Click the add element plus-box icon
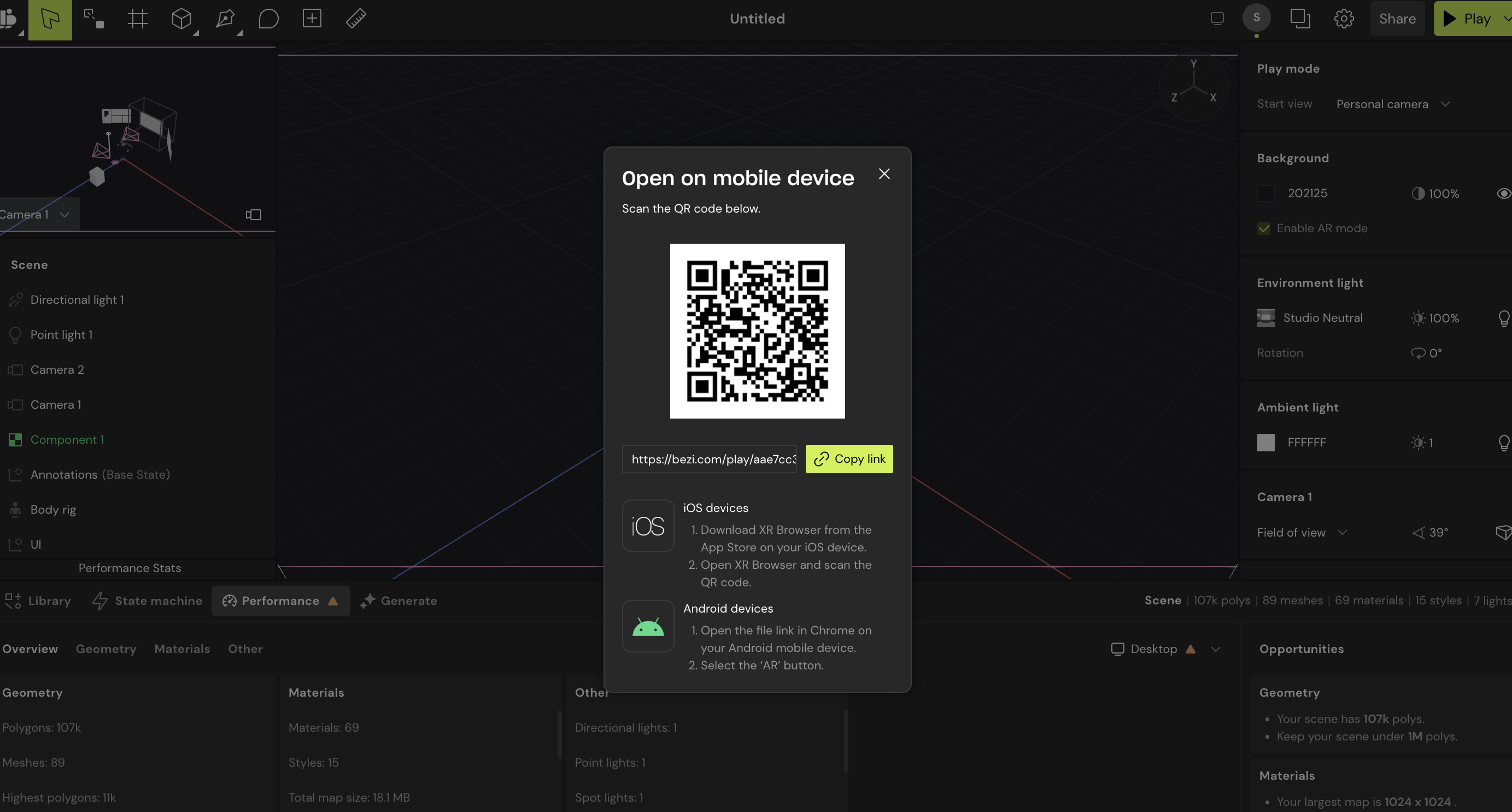The image size is (1512, 812). click(x=312, y=18)
